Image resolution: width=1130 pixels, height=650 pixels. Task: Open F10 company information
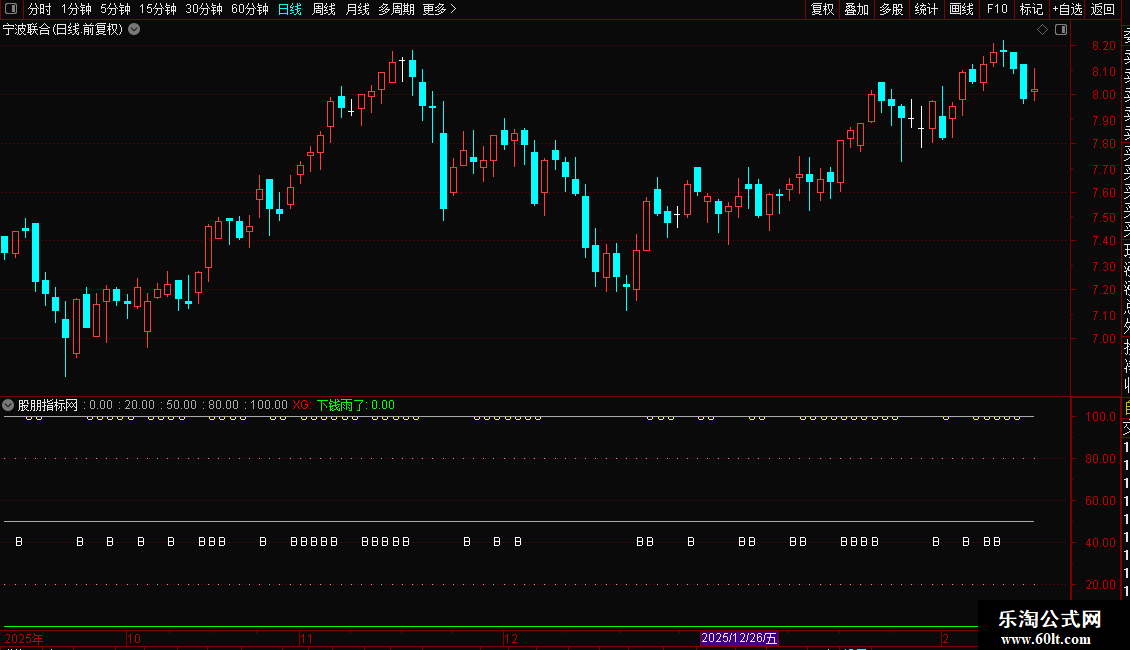point(997,9)
